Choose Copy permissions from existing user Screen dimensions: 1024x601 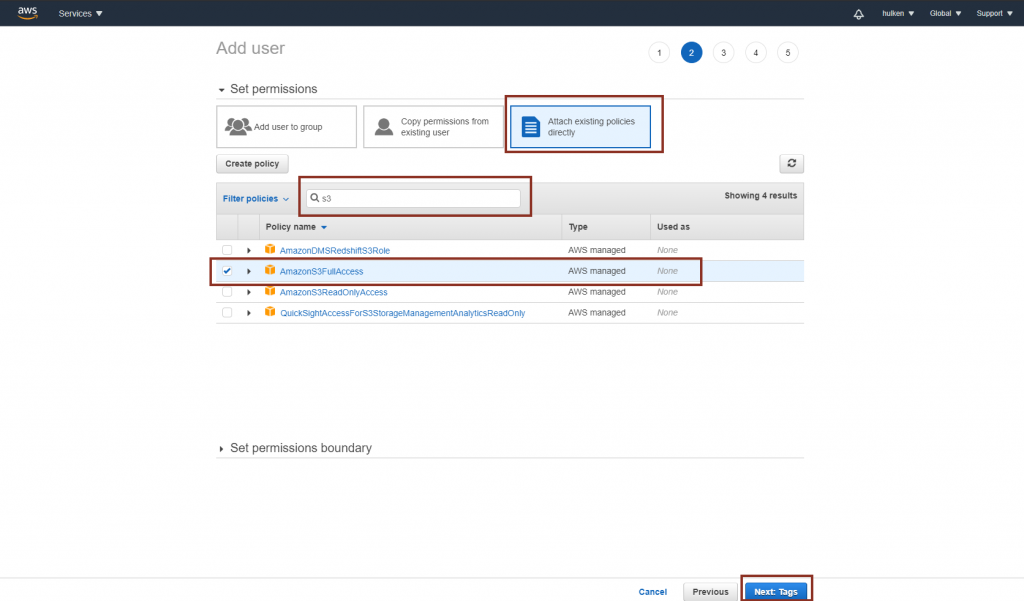432,127
